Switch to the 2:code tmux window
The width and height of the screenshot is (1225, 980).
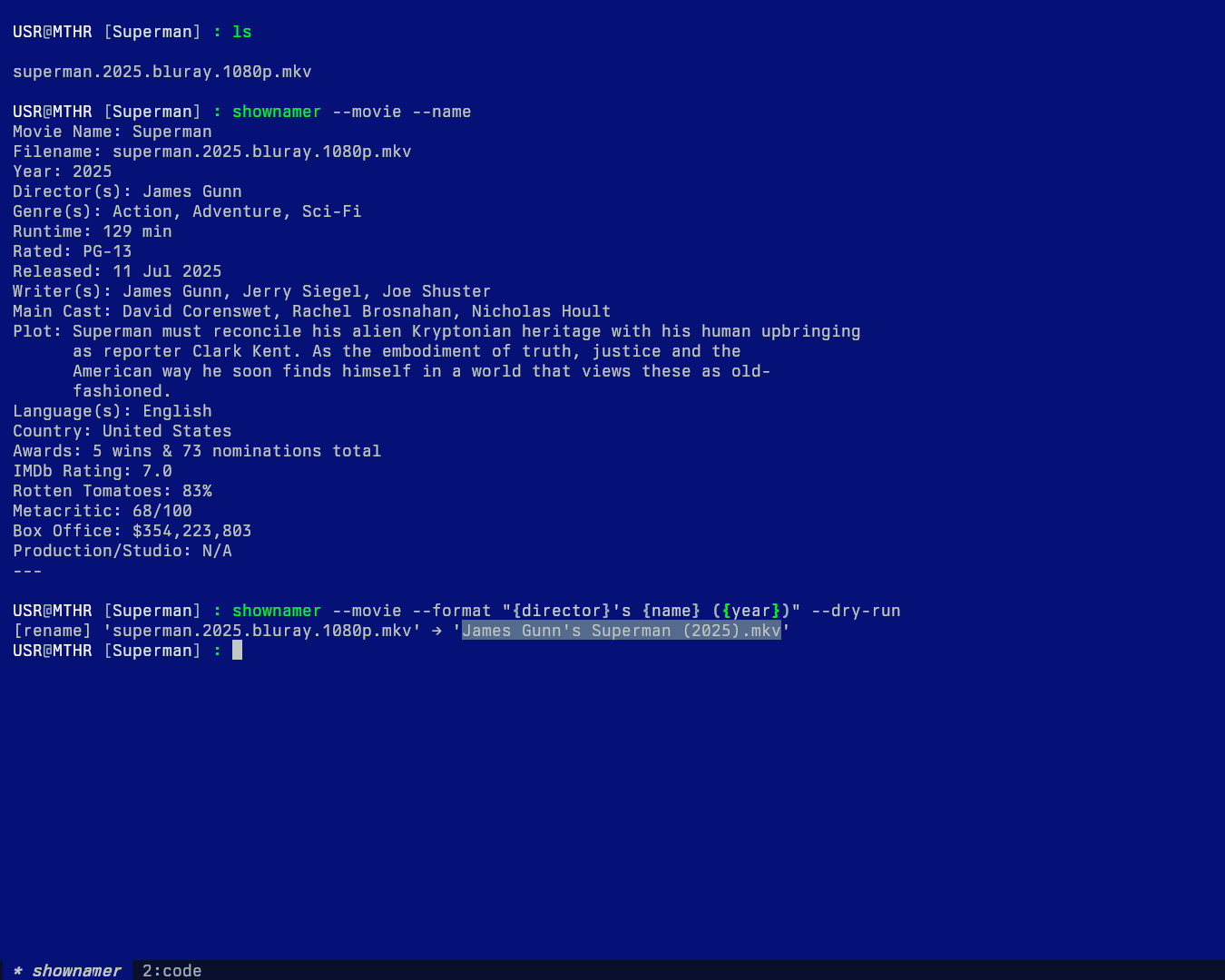pyautogui.click(x=172, y=970)
